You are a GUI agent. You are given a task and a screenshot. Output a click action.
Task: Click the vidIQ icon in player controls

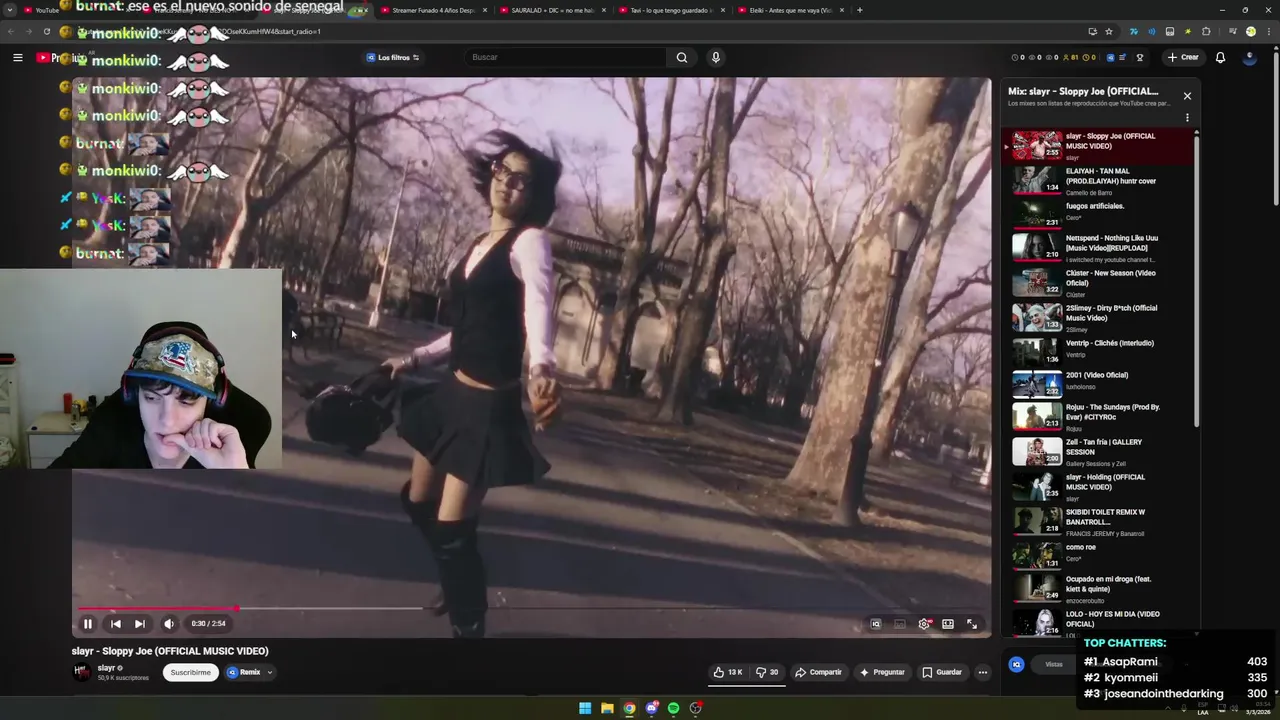tap(875, 623)
